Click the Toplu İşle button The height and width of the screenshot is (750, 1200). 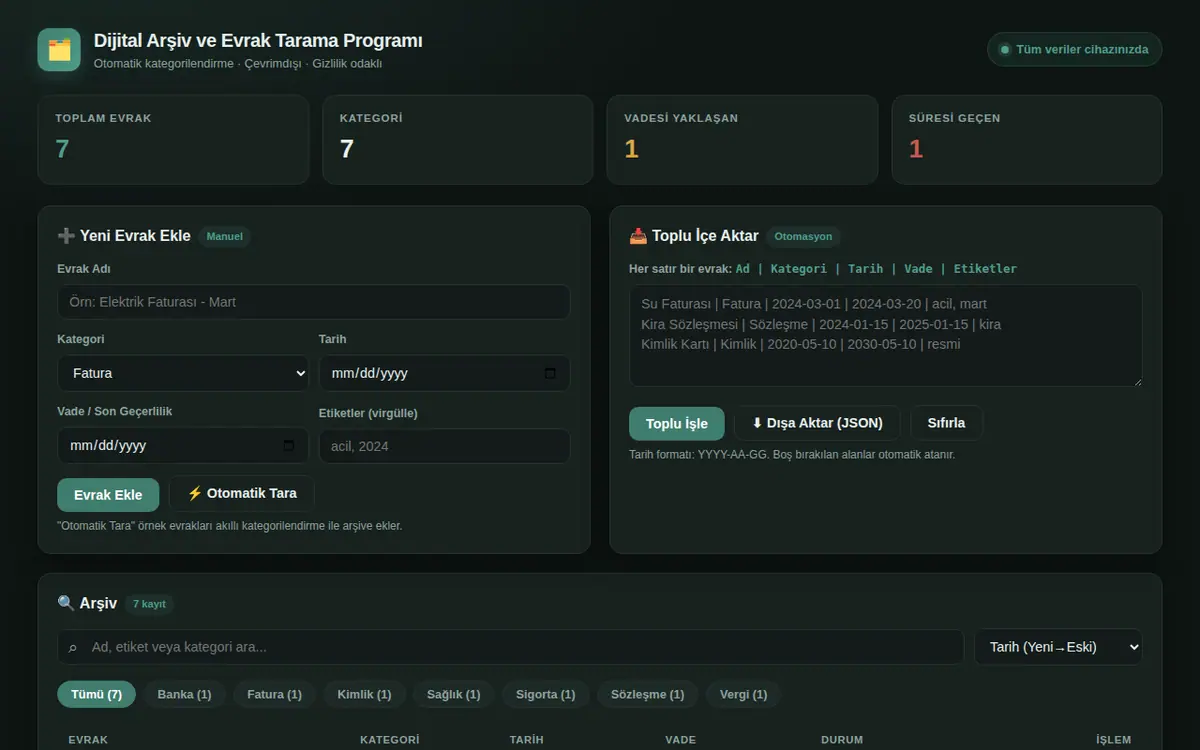click(677, 423)
